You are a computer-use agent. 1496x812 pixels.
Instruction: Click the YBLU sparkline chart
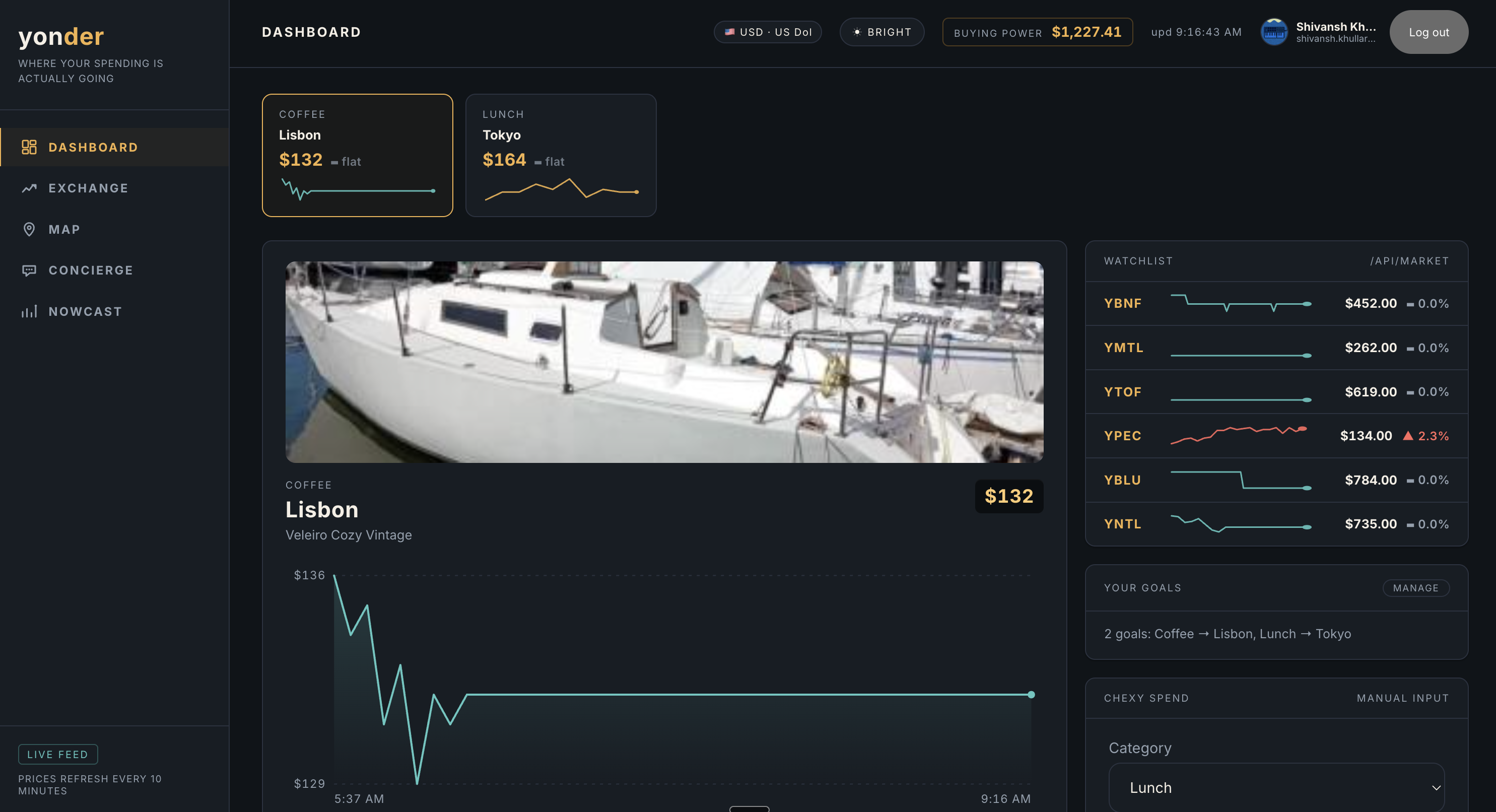tap(1241, 480)
